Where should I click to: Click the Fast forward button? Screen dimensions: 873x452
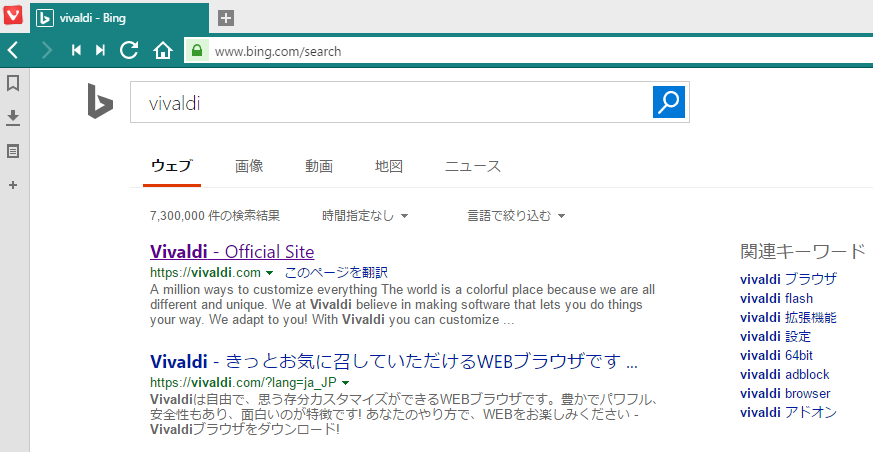tap(100, 51)
